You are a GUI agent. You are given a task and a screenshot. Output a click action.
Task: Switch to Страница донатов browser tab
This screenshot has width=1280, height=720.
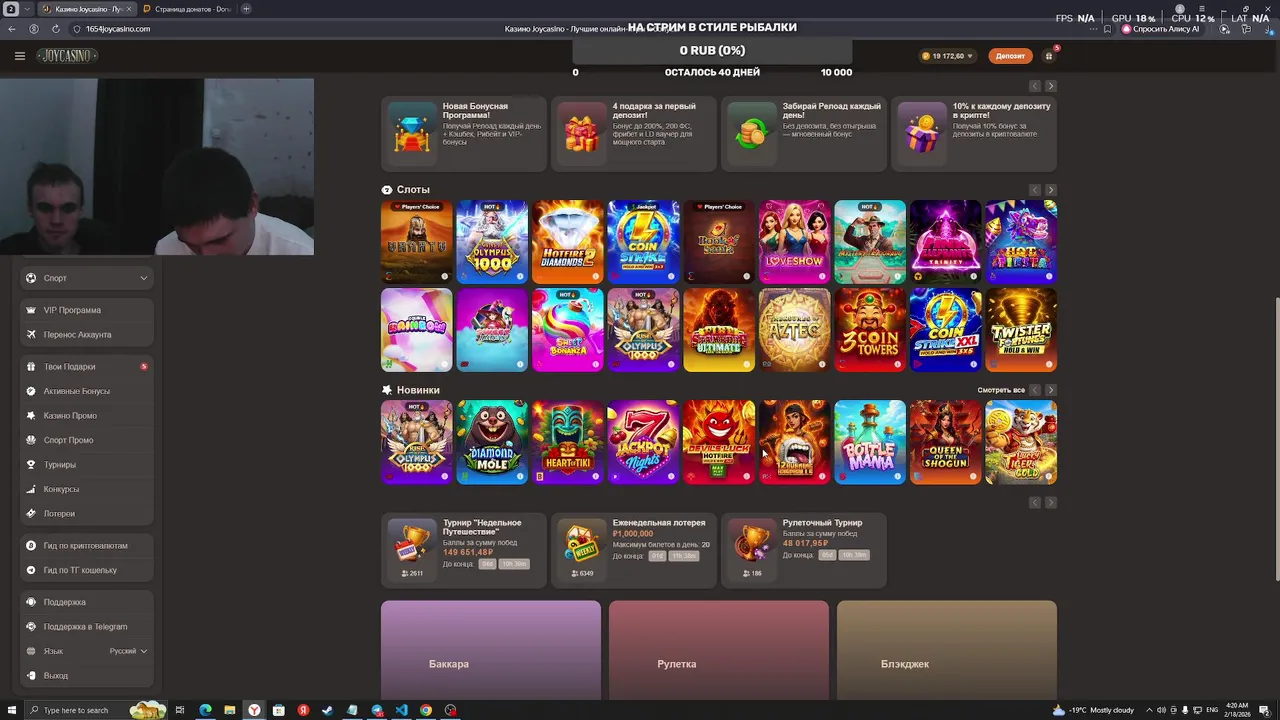[x=186, y=9]
